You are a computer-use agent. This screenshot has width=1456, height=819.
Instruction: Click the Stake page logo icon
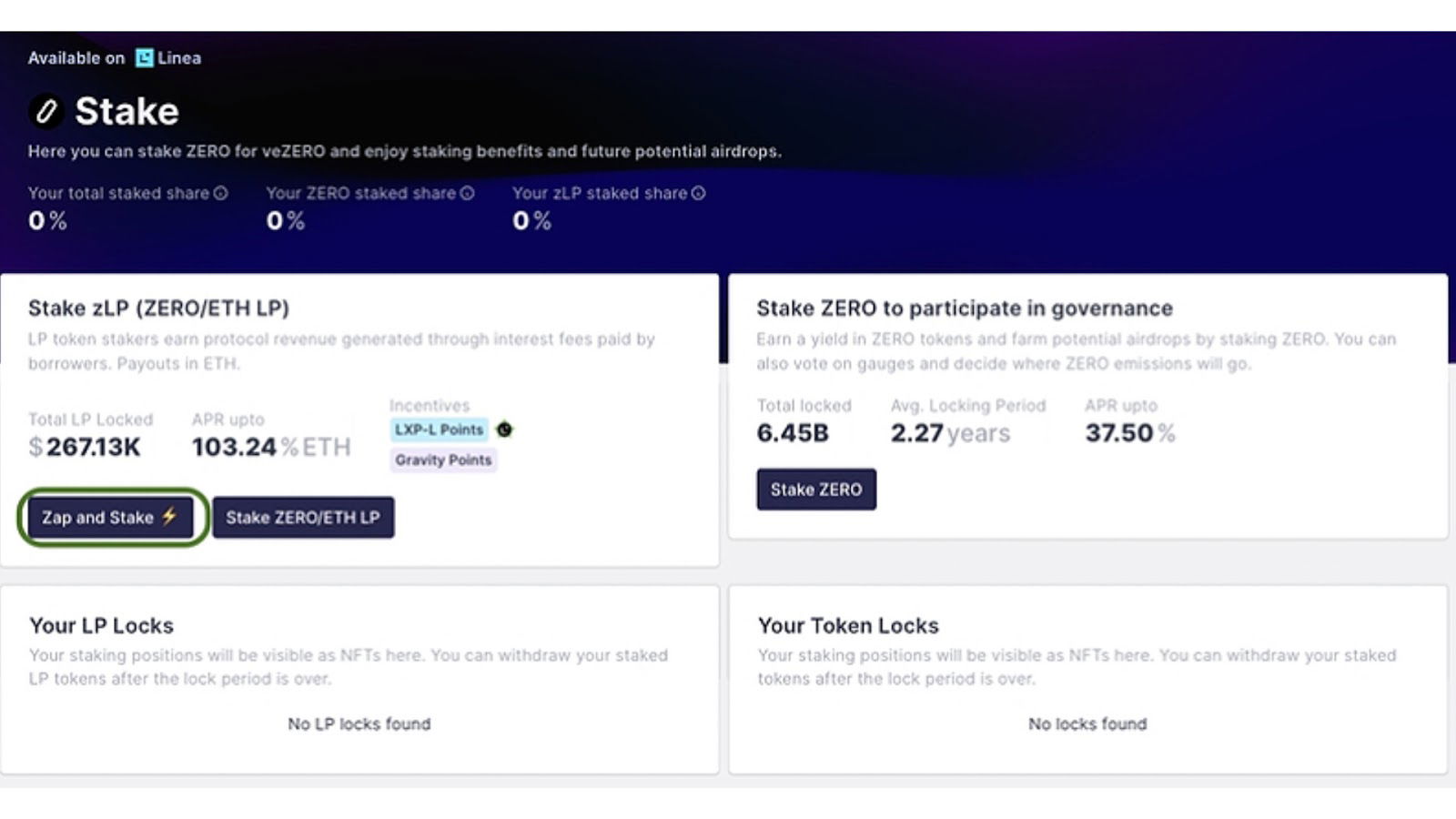click(x=45, y=111)
